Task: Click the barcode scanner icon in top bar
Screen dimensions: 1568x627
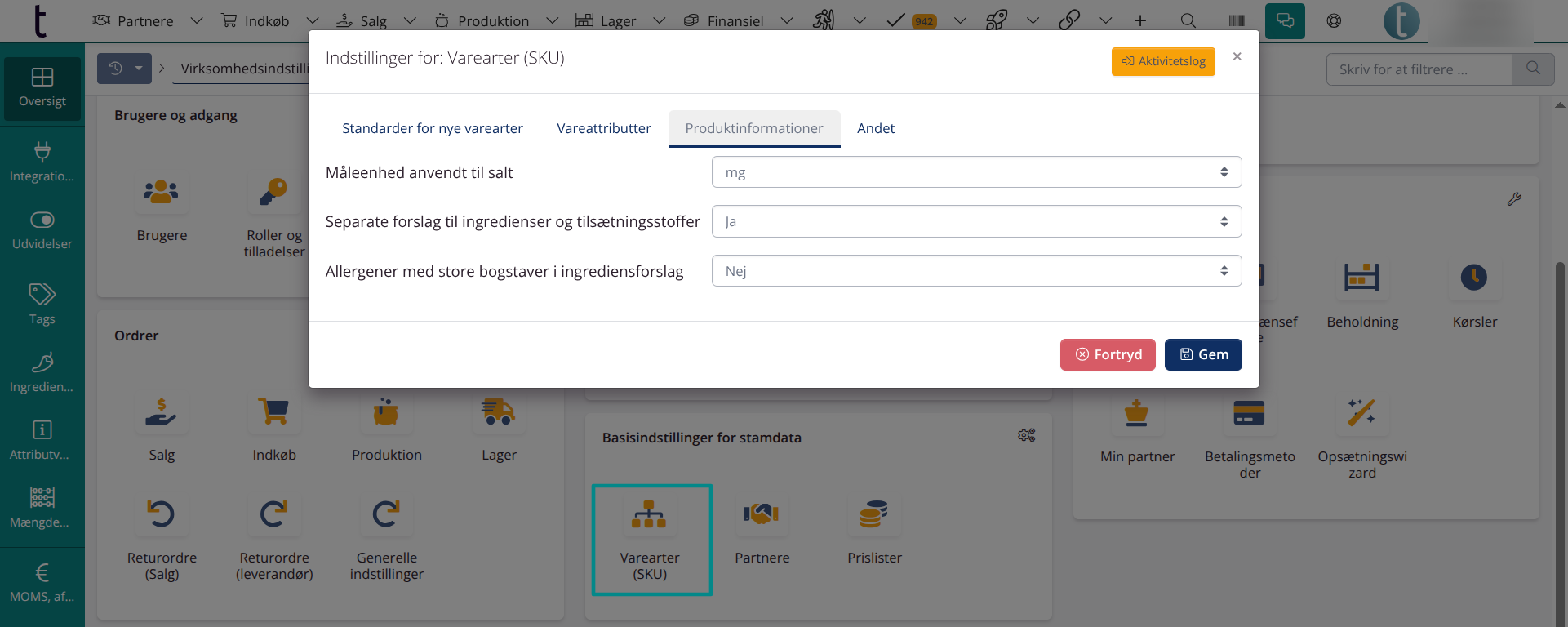Action: tap(1237, 20)
